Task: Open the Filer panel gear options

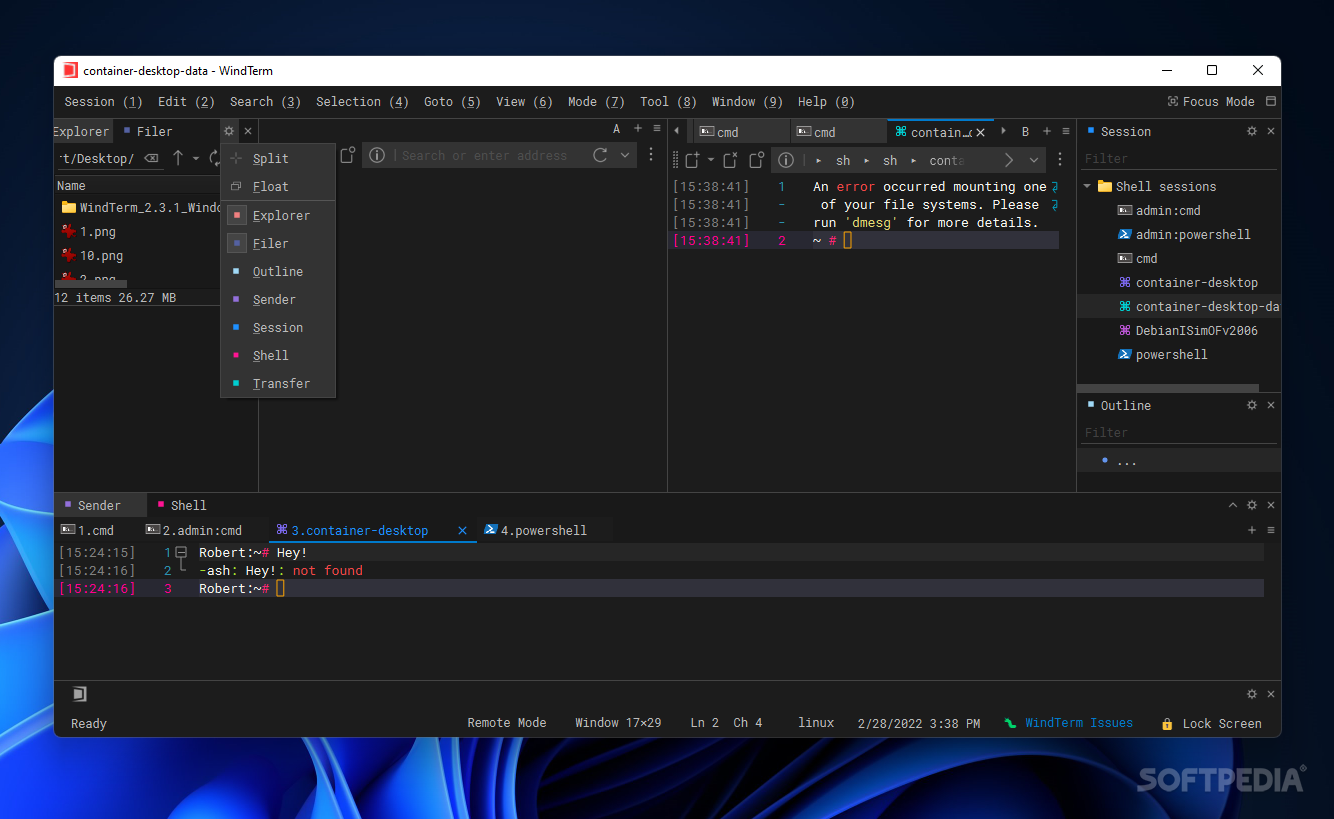Action: [x=229, y=131]
